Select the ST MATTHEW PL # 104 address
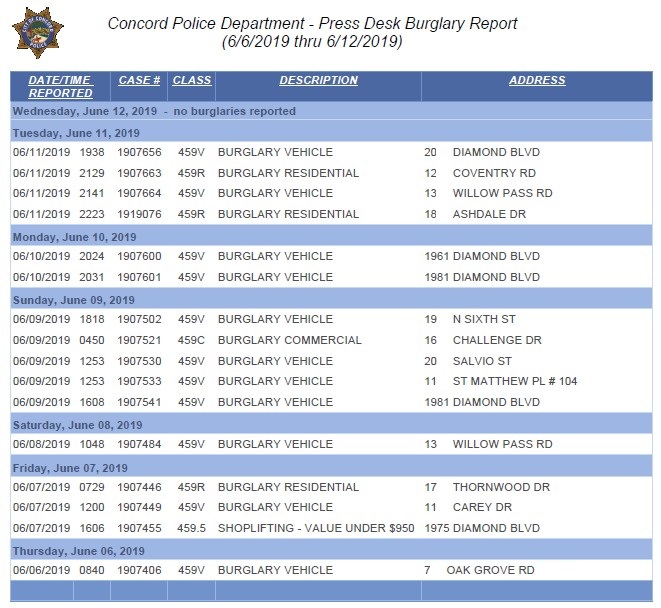The width and height of the screenshot is (661, 608). click(514, 381)
